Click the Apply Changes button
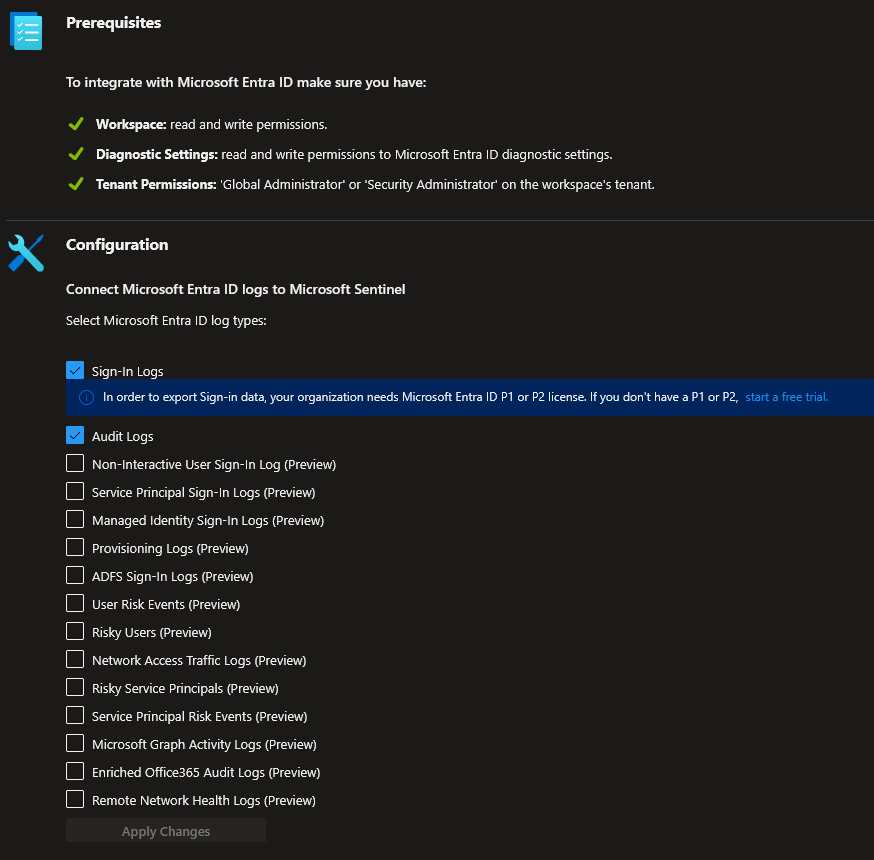874x860 pixels. pyautogui.click(x=166, y=831)
